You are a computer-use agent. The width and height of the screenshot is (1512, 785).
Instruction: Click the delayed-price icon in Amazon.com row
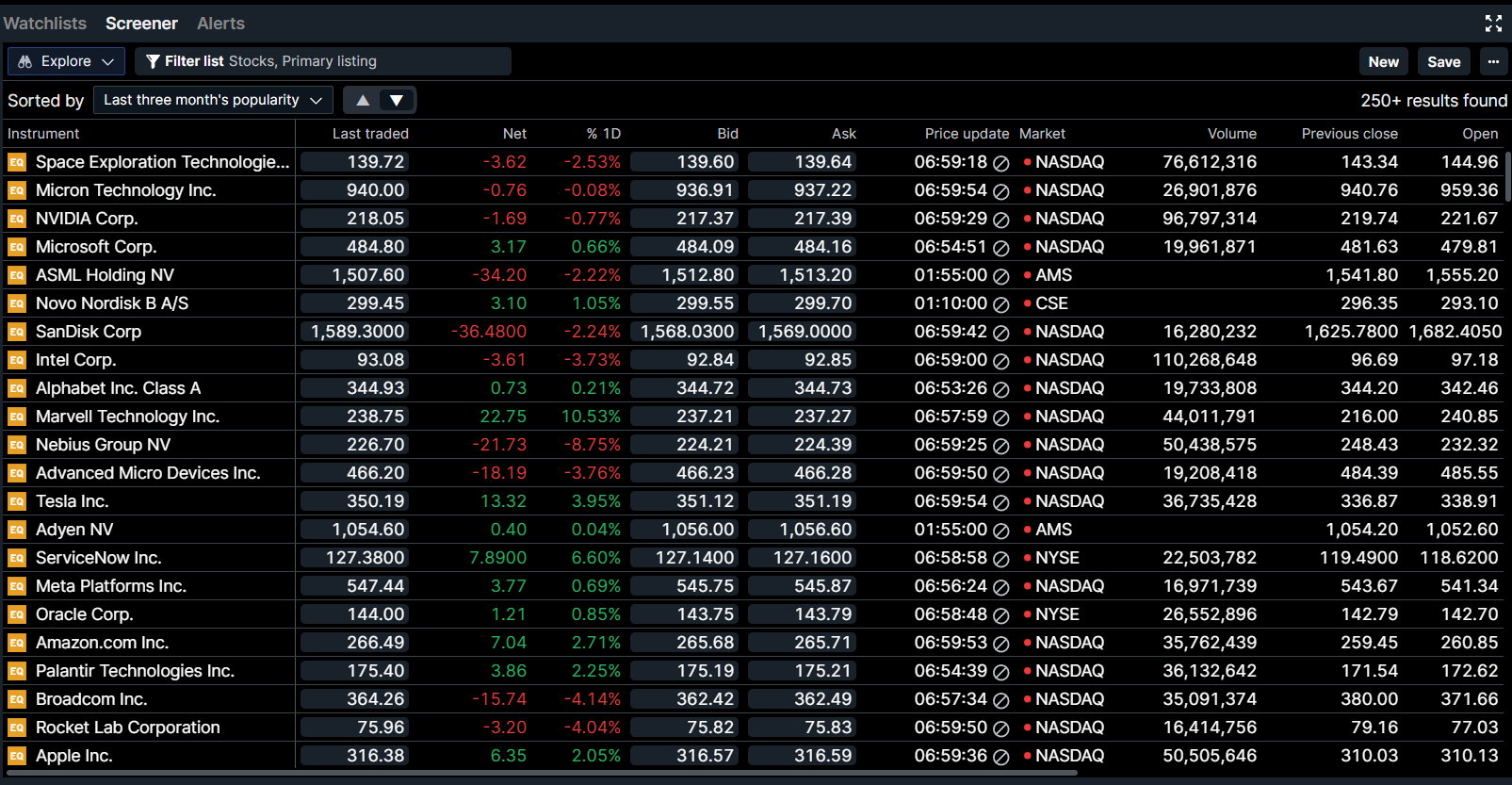click(1001, 644)
